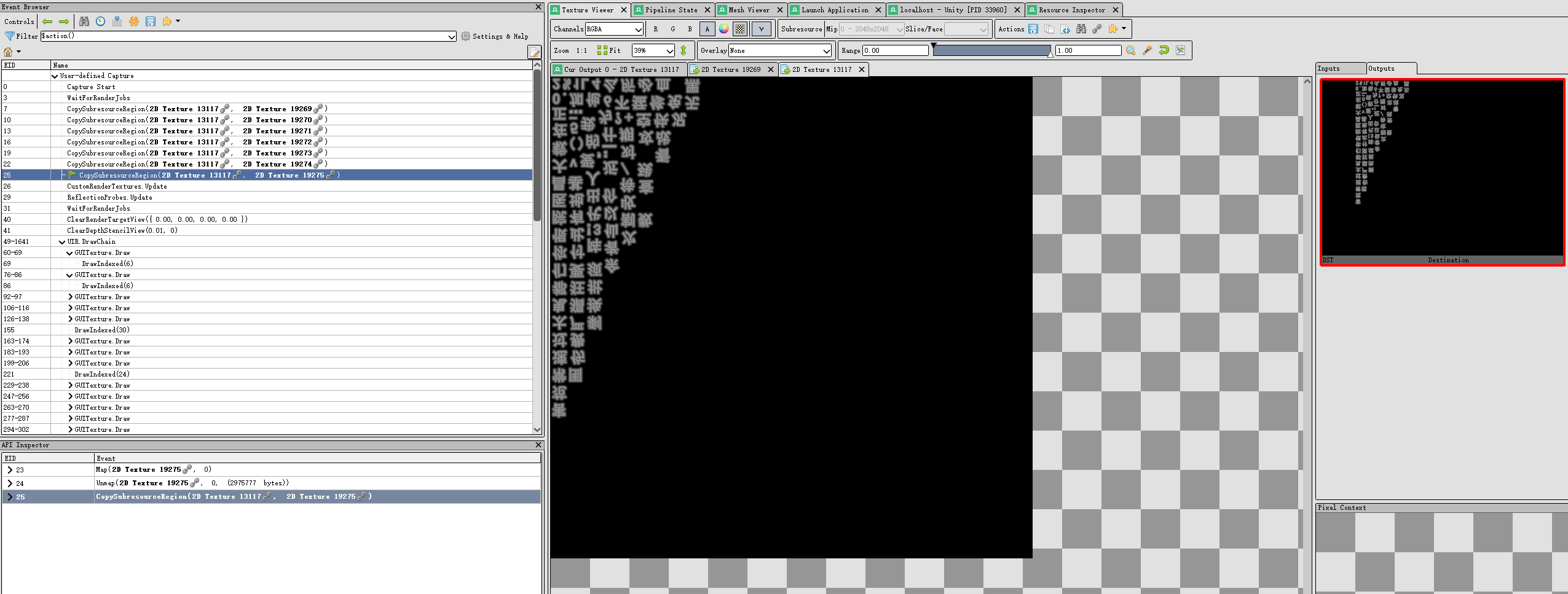Toggle the alpha A channel button
The image size is (1568, 594).
707,29
